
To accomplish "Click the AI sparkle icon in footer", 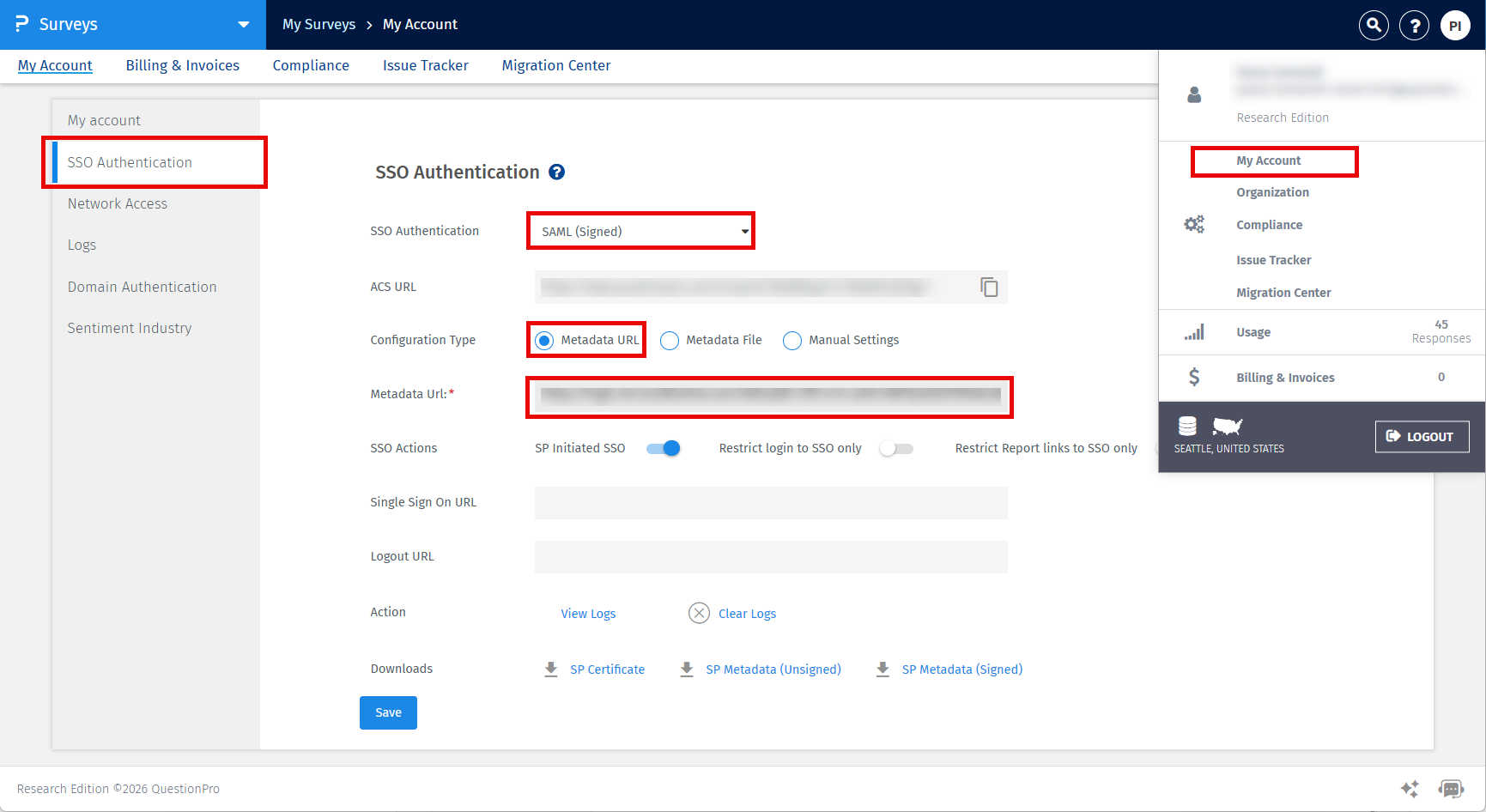I will [1409, 789].
